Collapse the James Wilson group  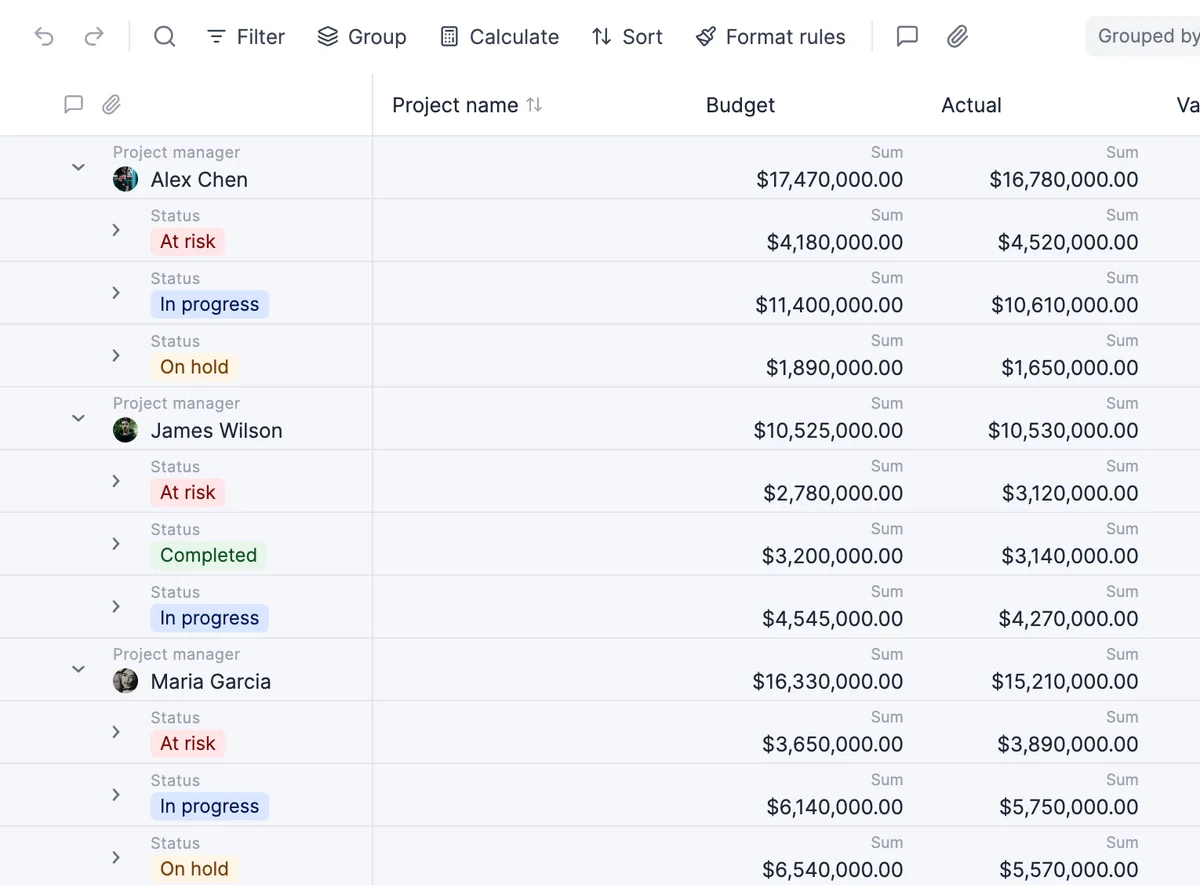pyautogui.click(x=78, y=418)
